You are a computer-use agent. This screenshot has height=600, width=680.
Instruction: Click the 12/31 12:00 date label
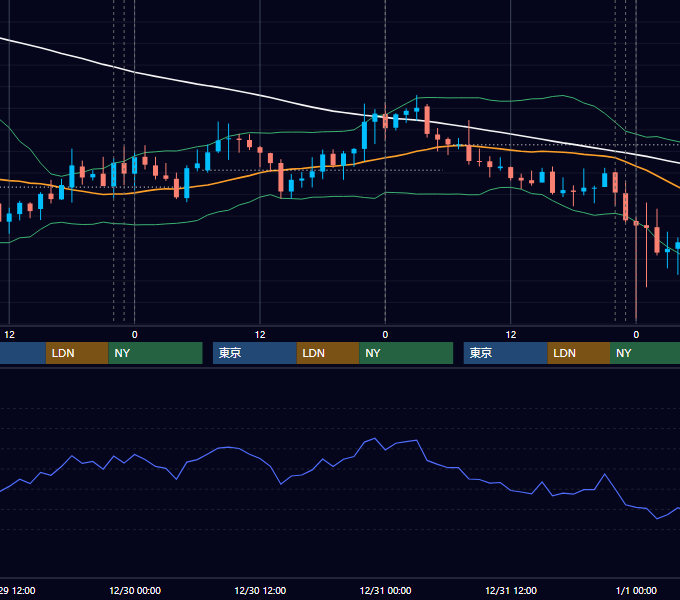click(x=511, y=590)
